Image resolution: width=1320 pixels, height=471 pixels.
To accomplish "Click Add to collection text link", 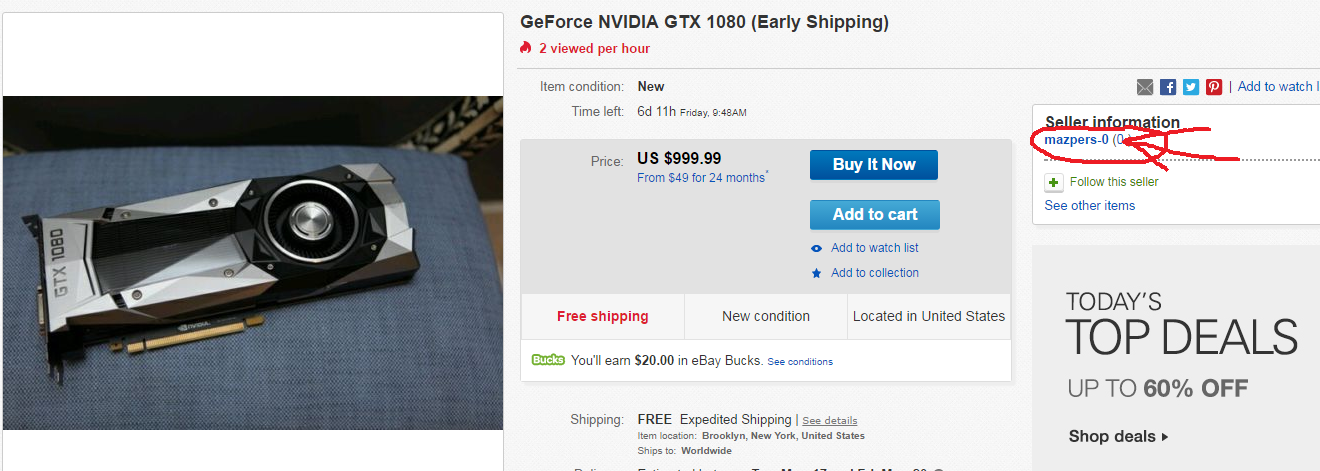I will pyautogui.click(x=874, y=273).
